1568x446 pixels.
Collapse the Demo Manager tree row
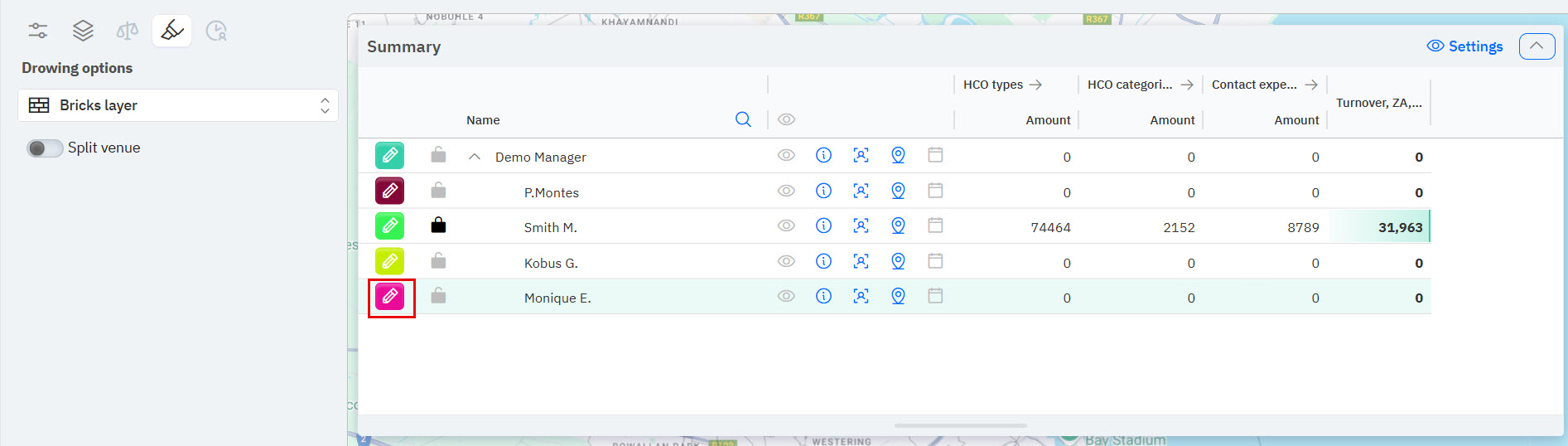[x=475, y=157]
